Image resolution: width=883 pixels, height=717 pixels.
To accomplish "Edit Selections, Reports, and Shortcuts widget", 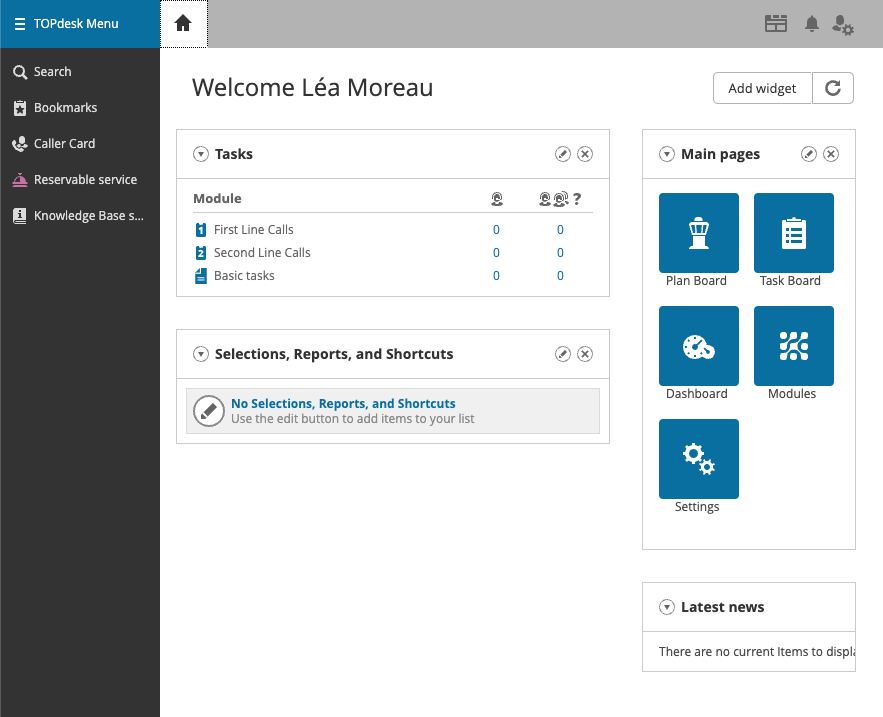I will point(563,354).
